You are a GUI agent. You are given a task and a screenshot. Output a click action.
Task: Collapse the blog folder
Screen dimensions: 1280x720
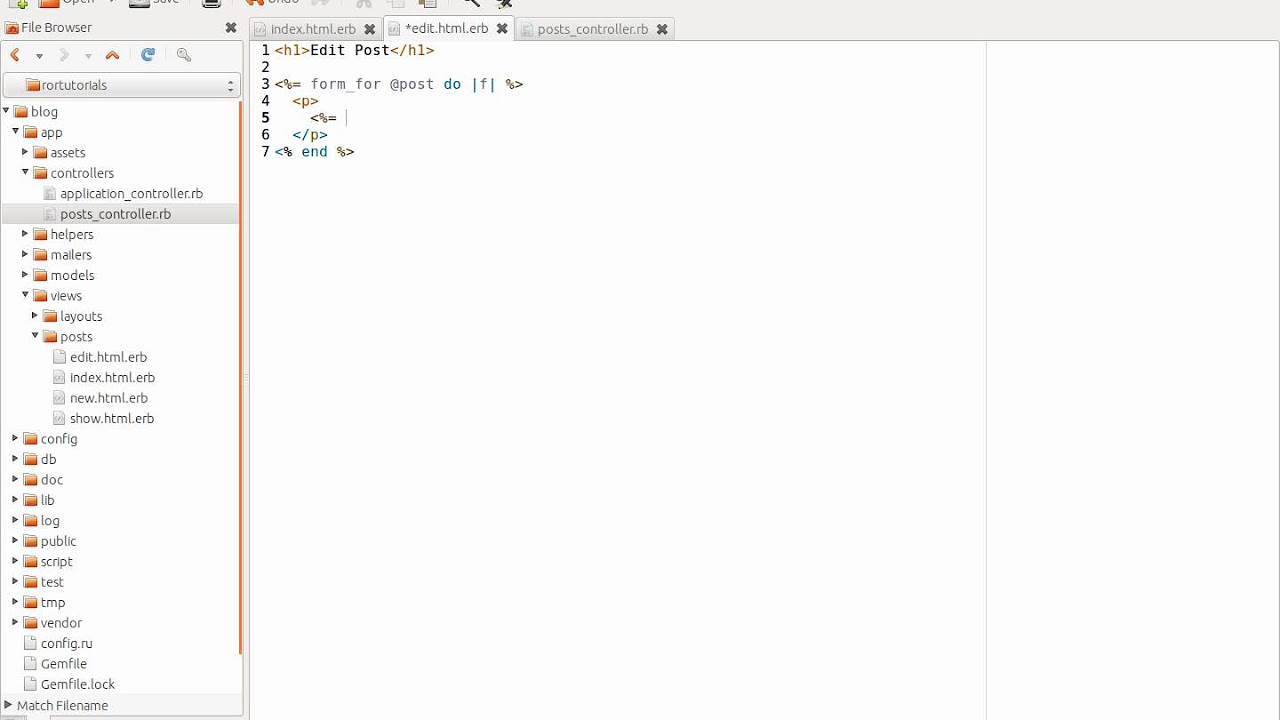(6, 111)
